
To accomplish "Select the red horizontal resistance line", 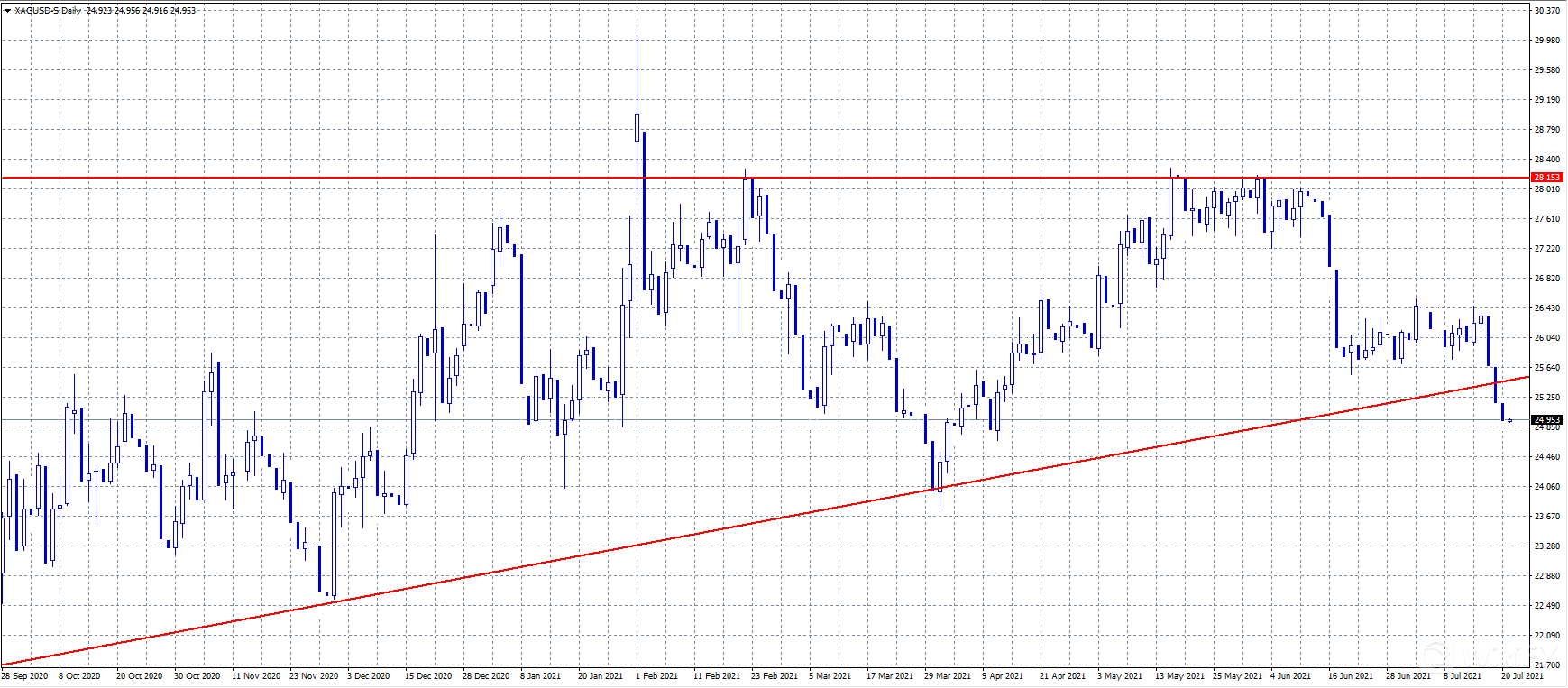I will pos(766,178).
